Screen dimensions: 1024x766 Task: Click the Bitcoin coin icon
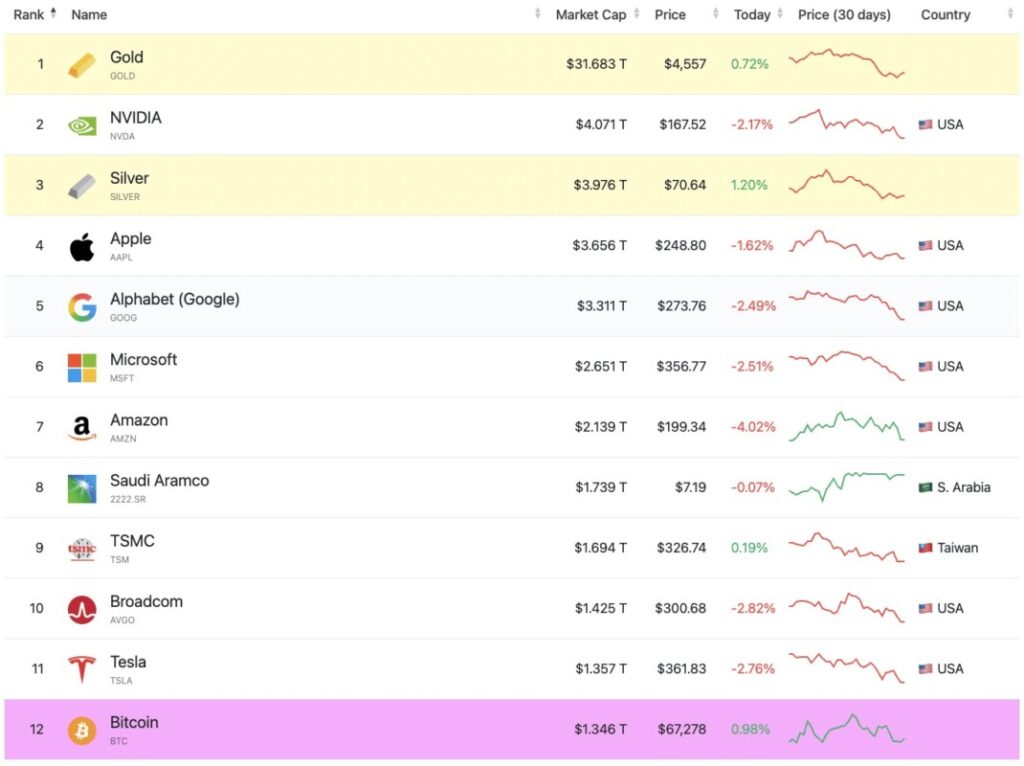[x=82, y=730]
